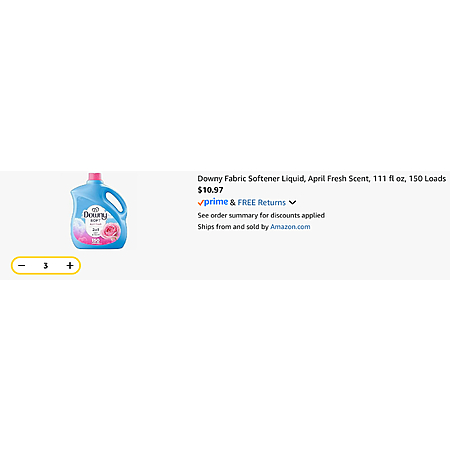
Task: Click the bottle handle in the image
Action: pyautogui.click(x=117, y=201)
